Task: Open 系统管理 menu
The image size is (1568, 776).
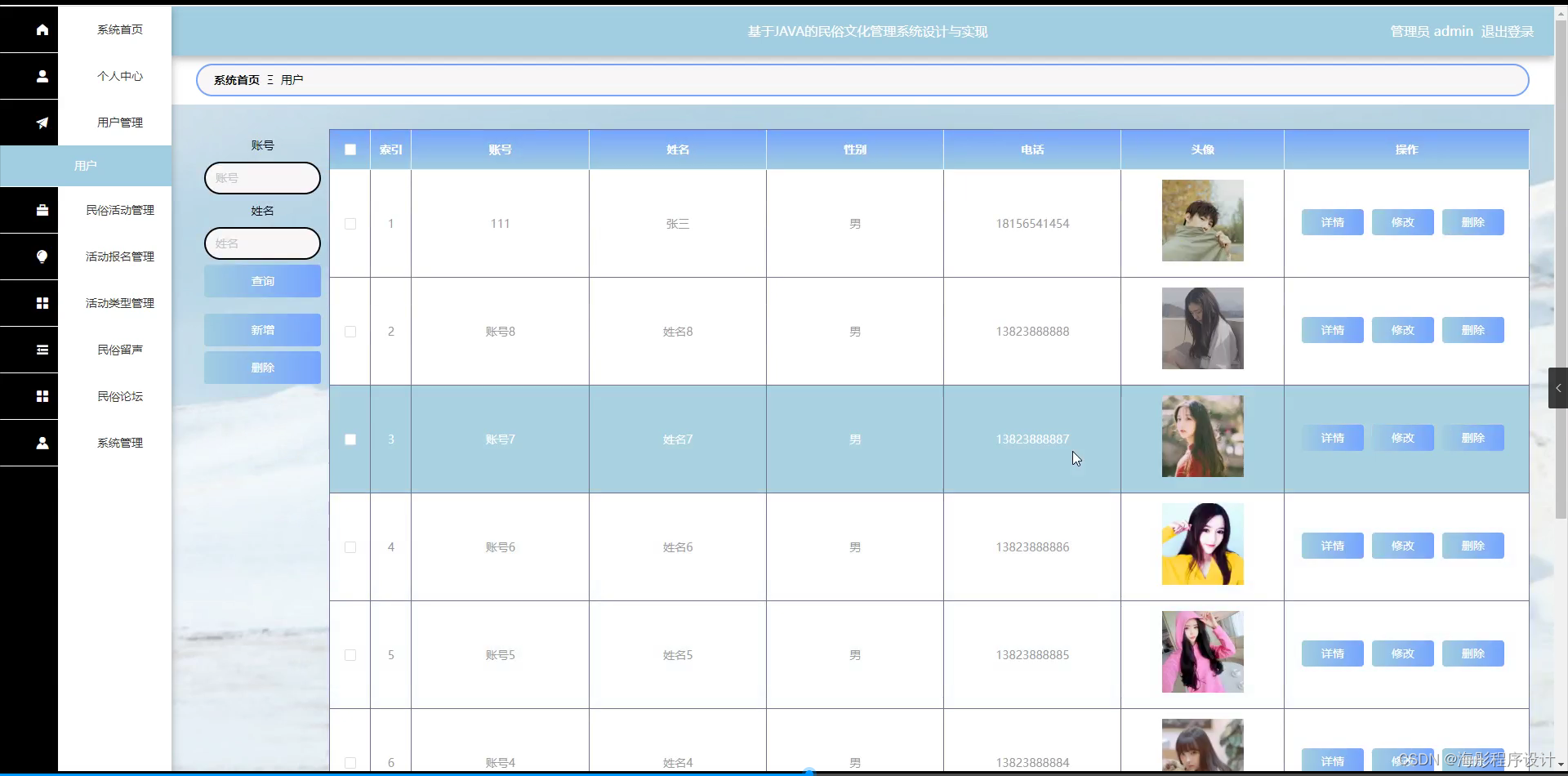Action: [120, 443]
